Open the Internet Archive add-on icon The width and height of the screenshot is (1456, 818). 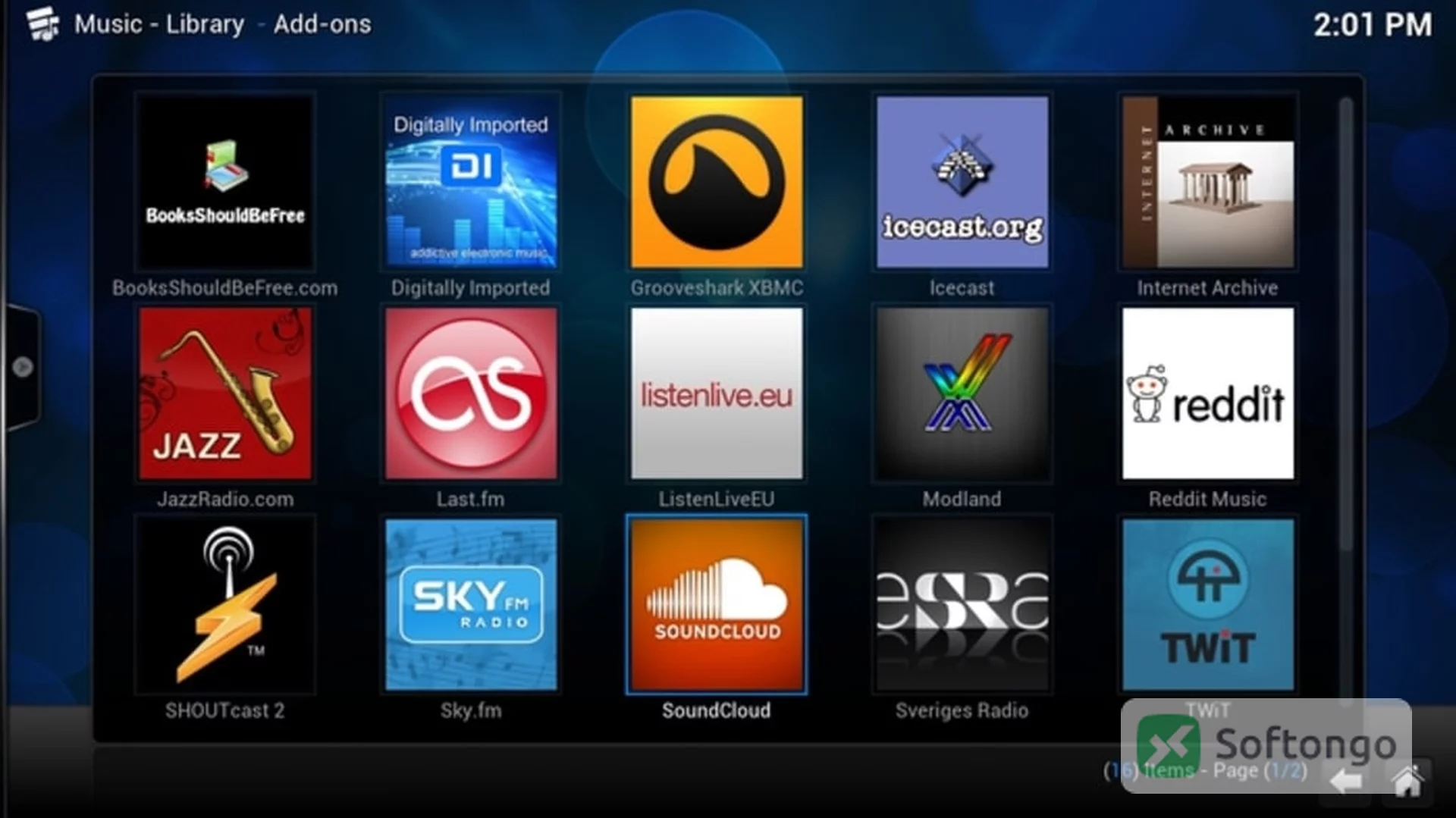pos(1208,182)
